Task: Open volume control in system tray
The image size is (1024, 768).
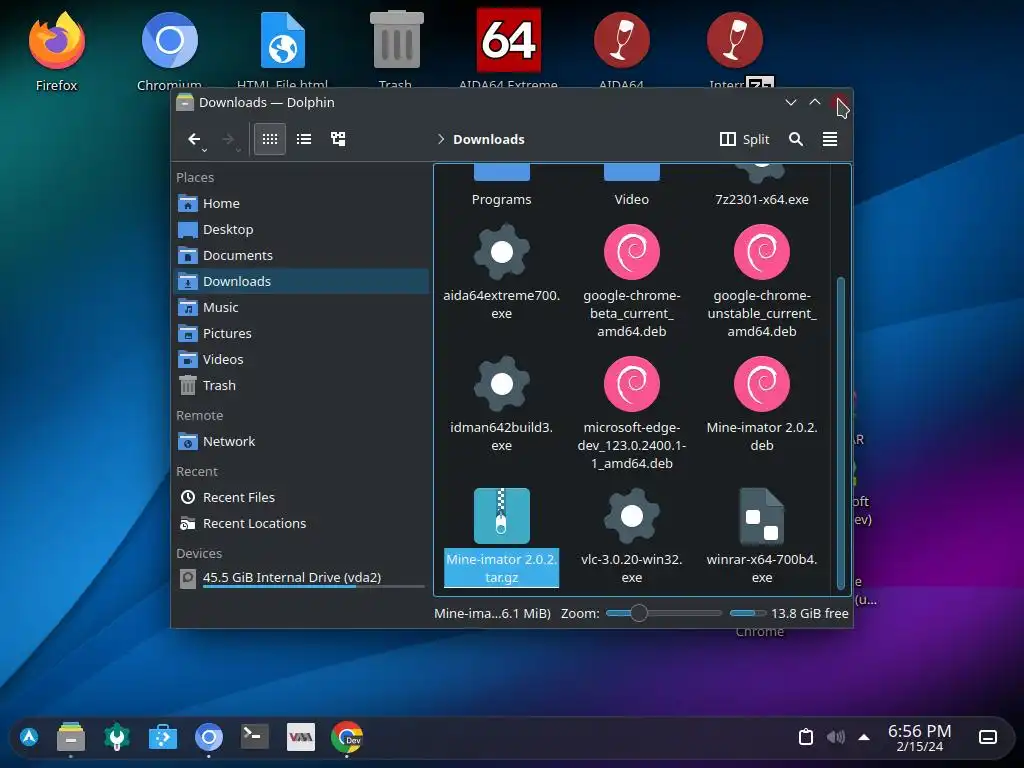Action: pos(835,737)
